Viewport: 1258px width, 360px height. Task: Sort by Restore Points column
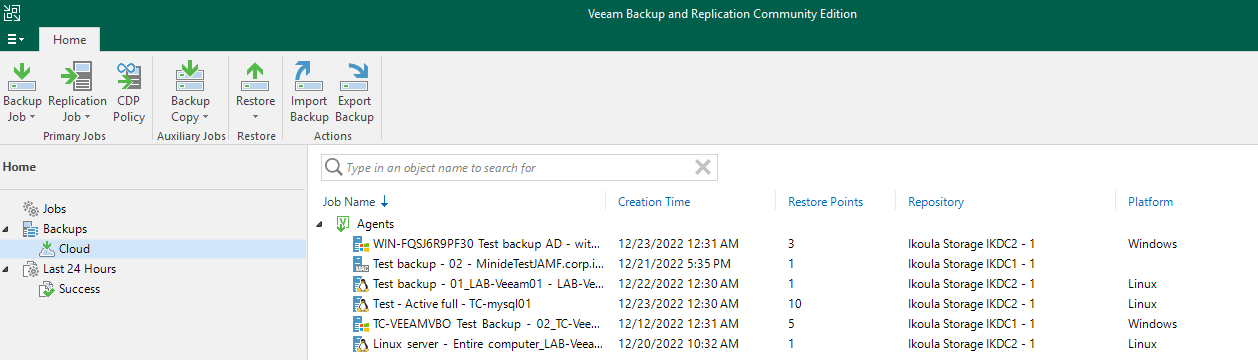tap(826, 202)
